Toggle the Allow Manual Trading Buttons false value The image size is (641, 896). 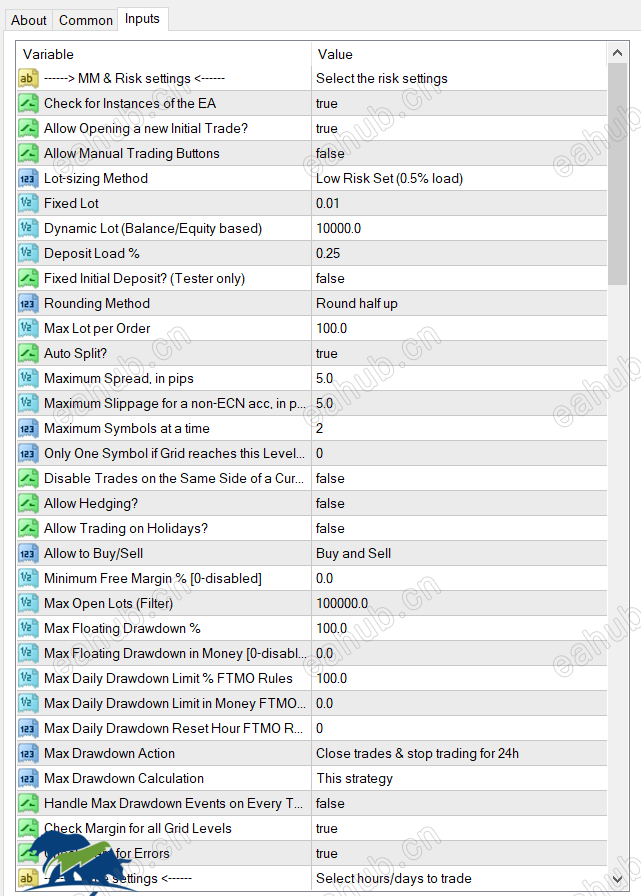point(459,153)
